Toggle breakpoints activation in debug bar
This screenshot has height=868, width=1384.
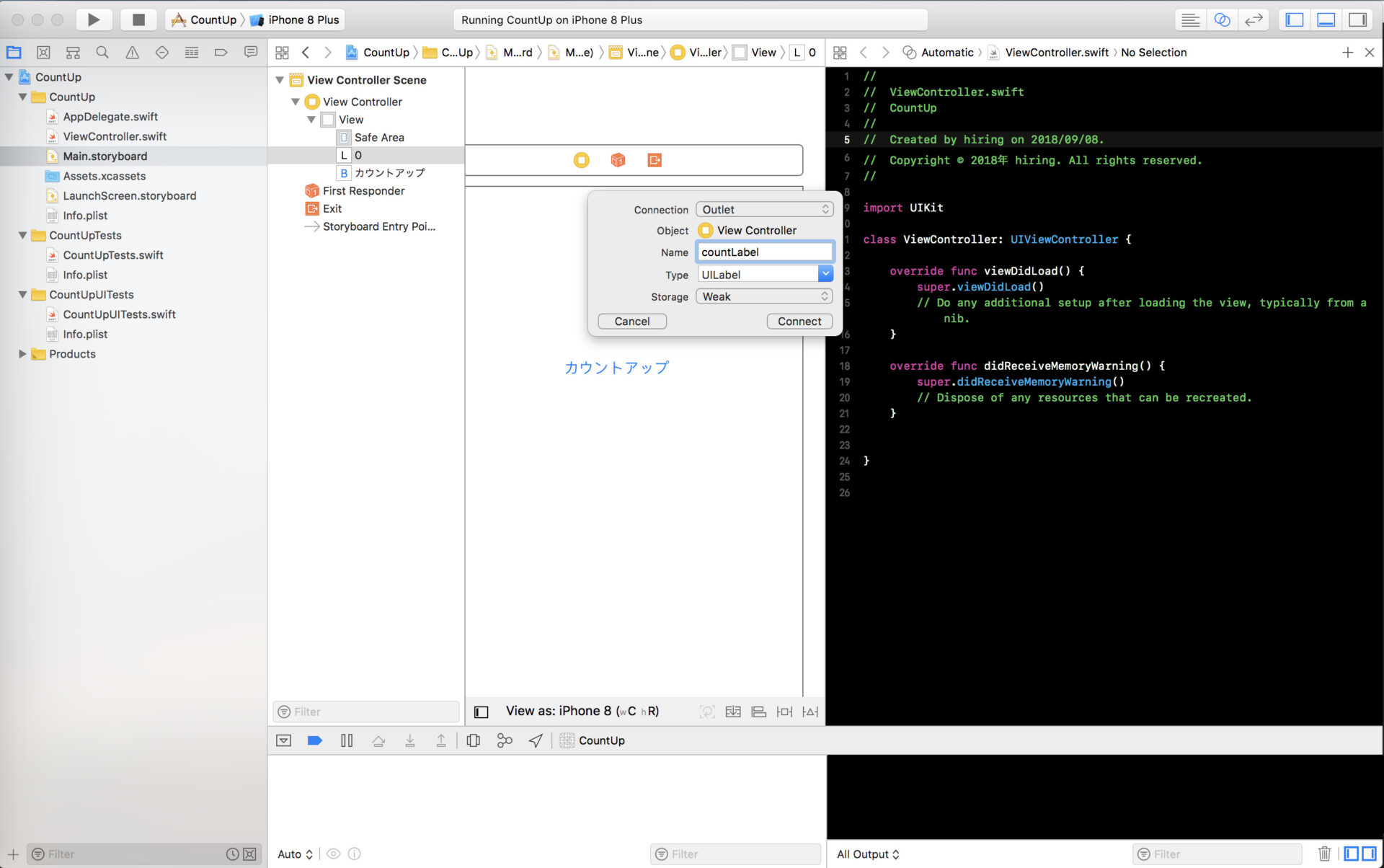[x=315, y=740]
